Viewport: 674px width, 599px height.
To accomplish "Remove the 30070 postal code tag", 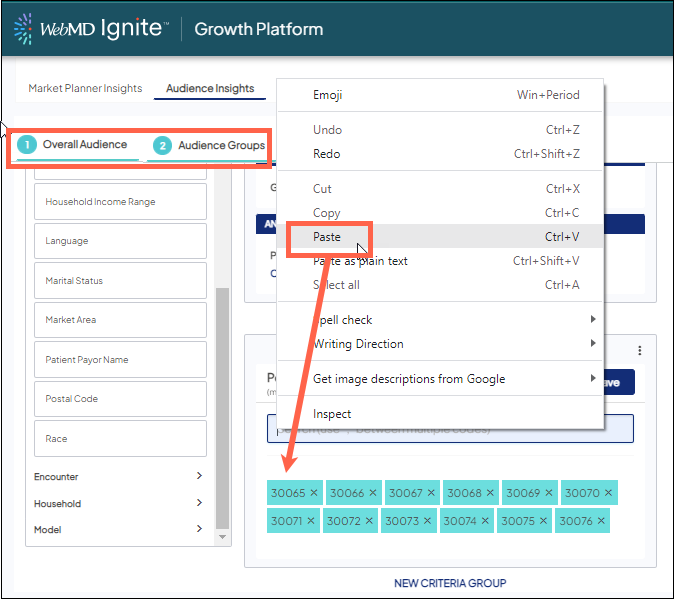I will tap(608, 493).
